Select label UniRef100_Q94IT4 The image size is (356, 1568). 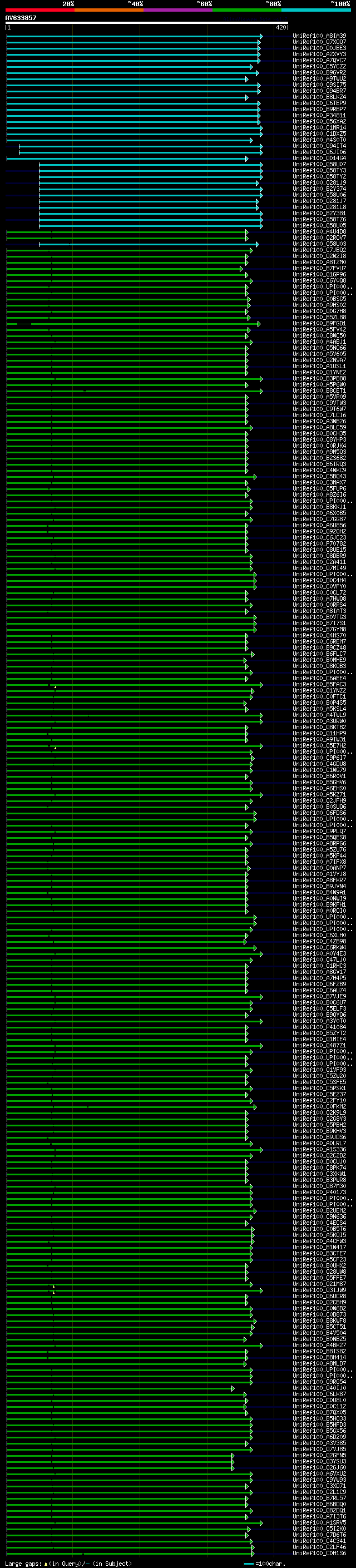pyautogui.click(x=319, y=146)
